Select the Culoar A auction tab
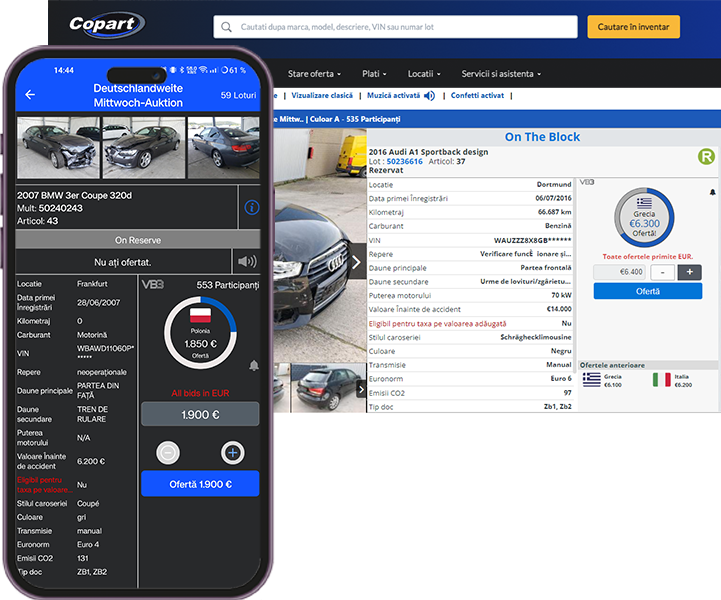 (325, 119)
